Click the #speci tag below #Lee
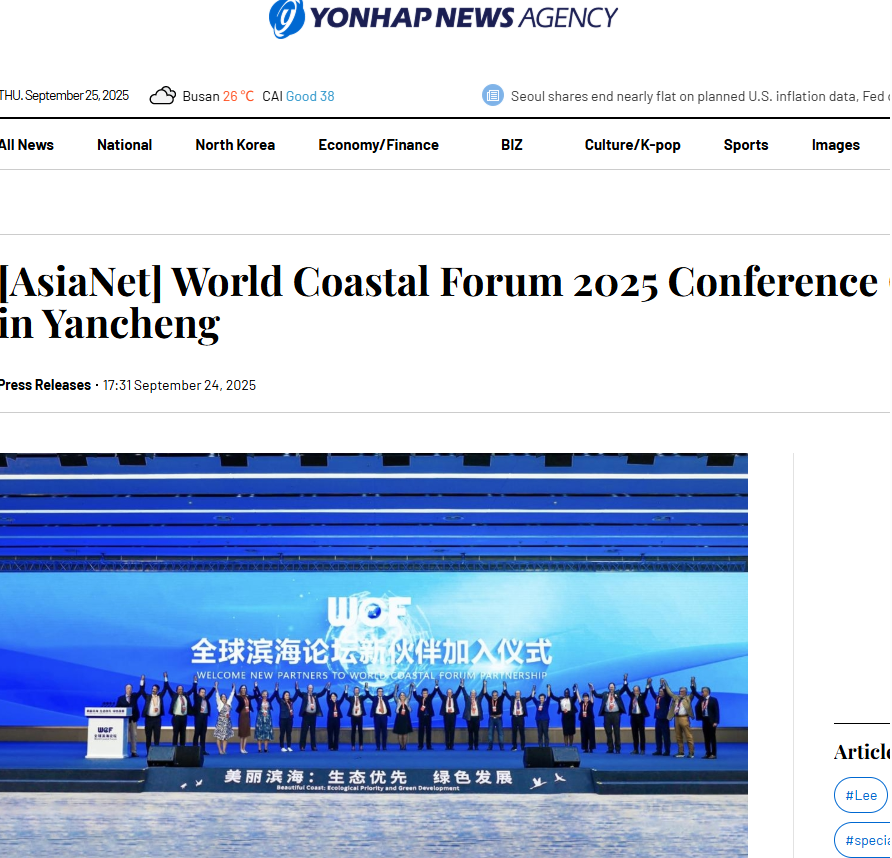Screen dimensions: 892x858 coord(862,840)
